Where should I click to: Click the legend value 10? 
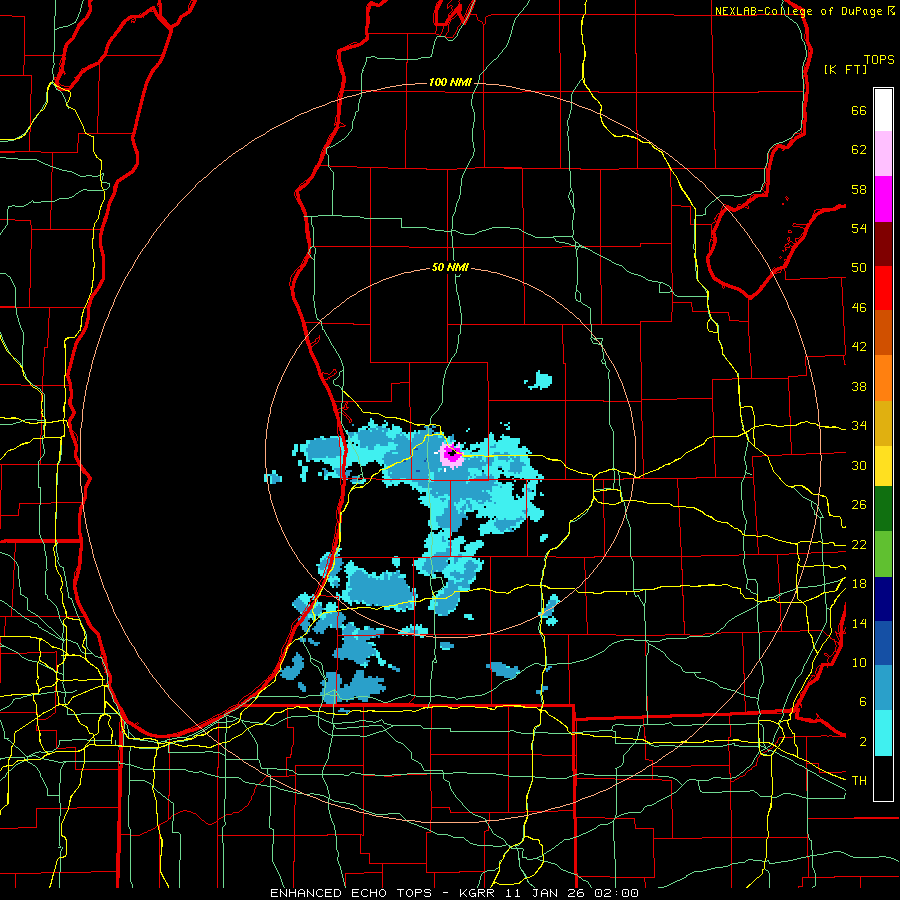(859, 662)
